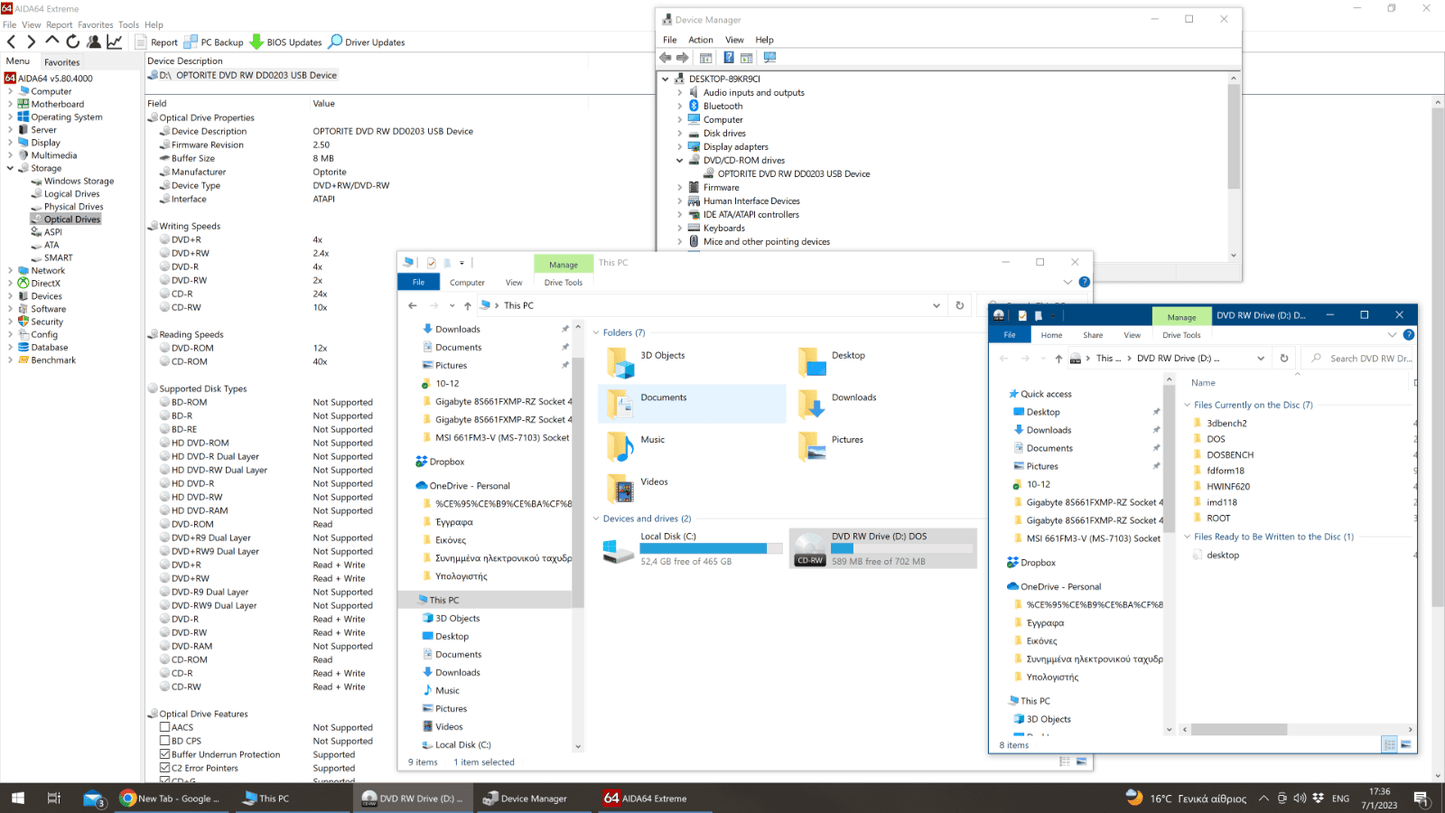Toggle the Buffer Underrun Protection checkbox
The width and height of the screenshot is (1445, 813).
coord(165,755)
